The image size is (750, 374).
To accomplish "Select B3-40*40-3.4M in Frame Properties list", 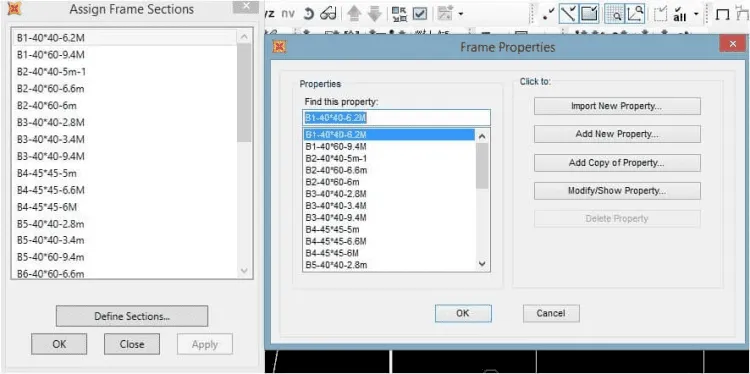I will pos(389,206).
